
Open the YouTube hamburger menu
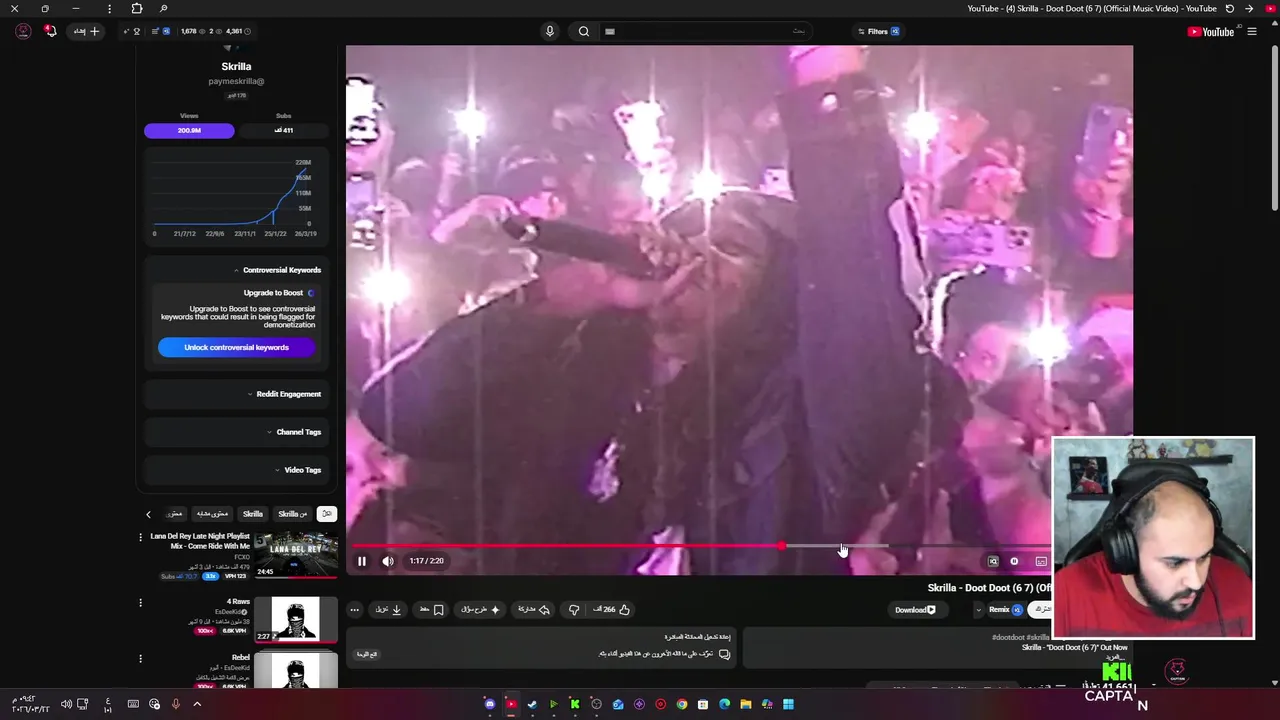click(x=1252, y=32)
